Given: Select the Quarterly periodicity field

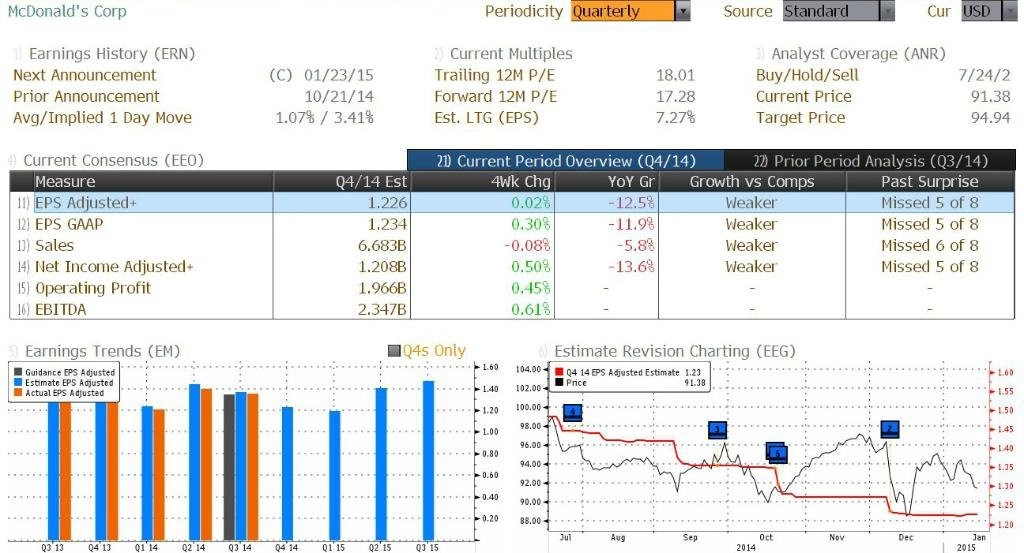Looking at the screenshot, I should click(x=623, y=11).
